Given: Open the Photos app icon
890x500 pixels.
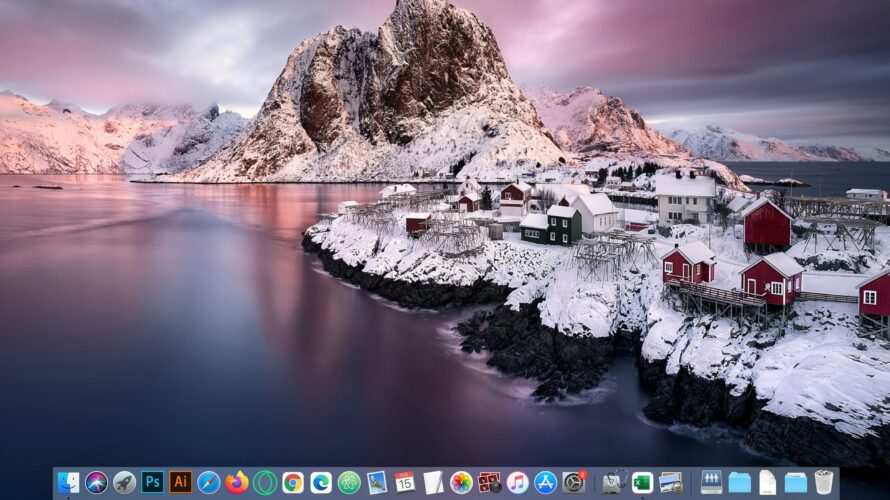Looking at the screenshot, I should tap(461, 482).
